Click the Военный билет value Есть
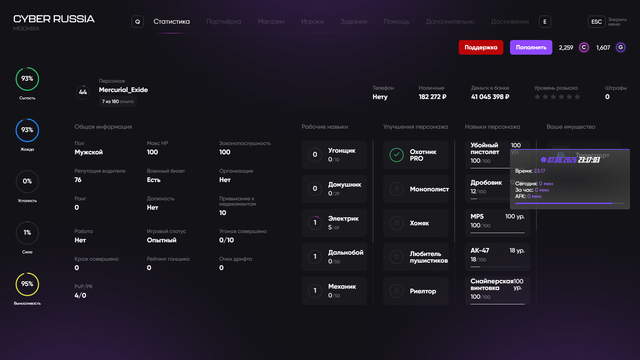The width and height of the screenshot is (640, 360). pos(153,180)
